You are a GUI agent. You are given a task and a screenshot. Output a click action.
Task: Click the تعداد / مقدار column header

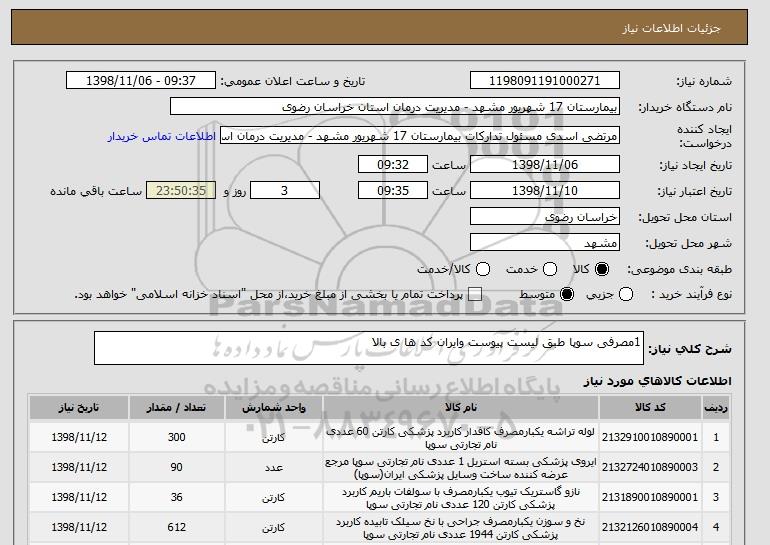pyautogui.click(x=177, y=408)
